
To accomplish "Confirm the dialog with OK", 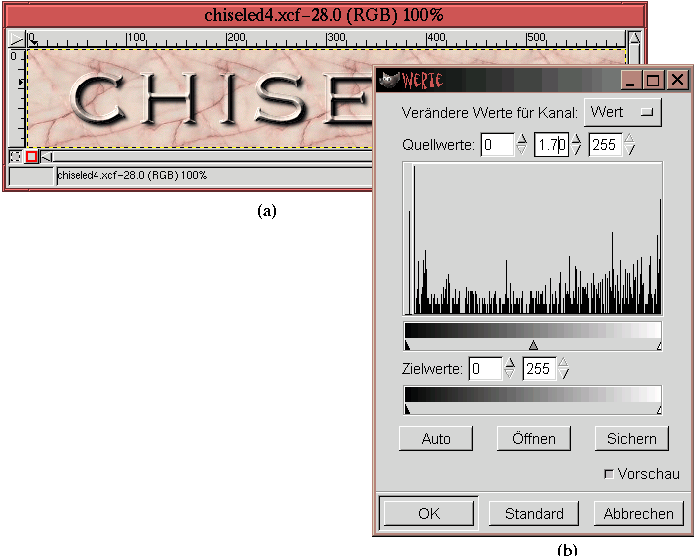I will tap(429, 513).
